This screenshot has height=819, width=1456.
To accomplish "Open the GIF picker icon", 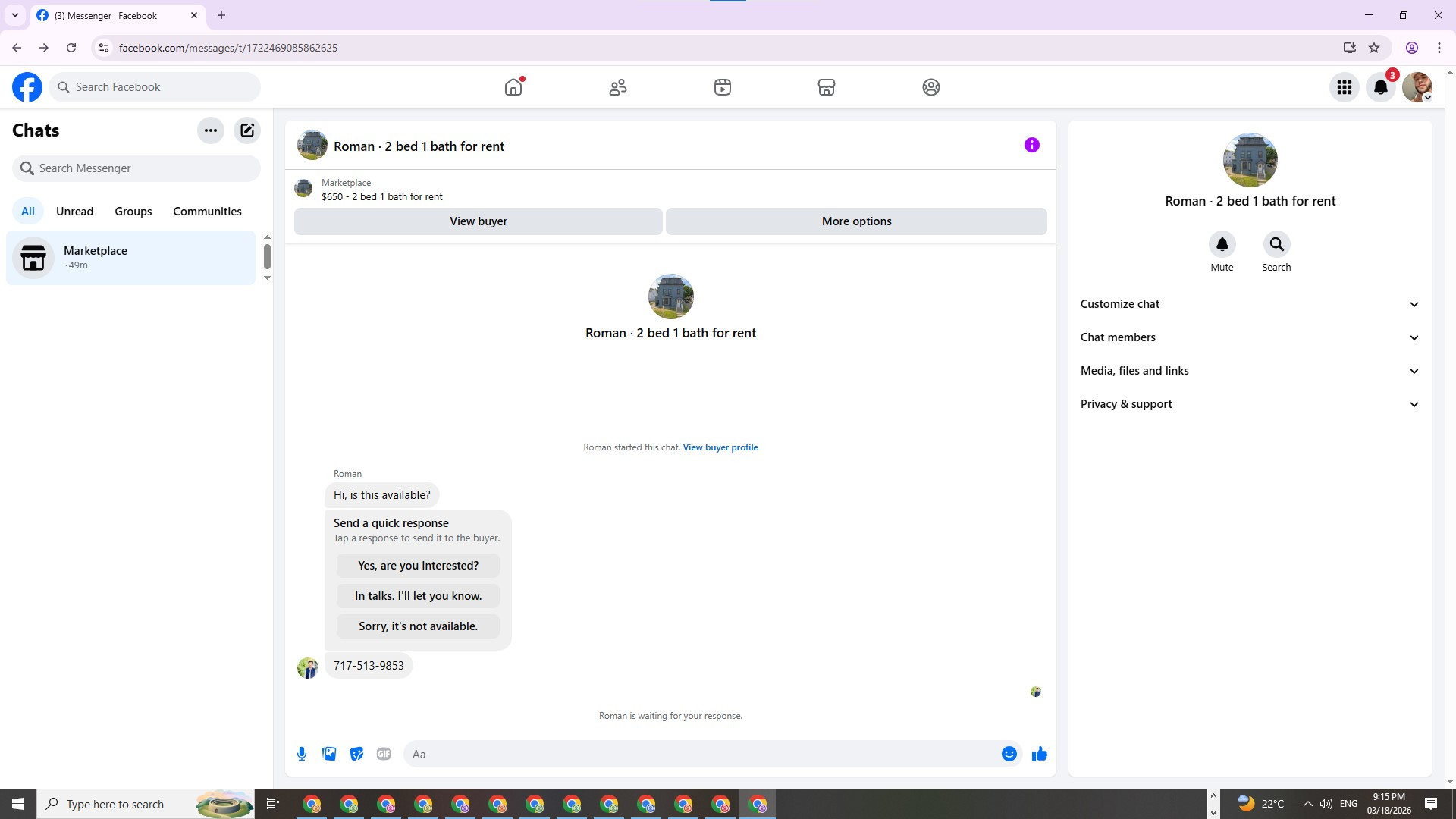I will (384, 754).
